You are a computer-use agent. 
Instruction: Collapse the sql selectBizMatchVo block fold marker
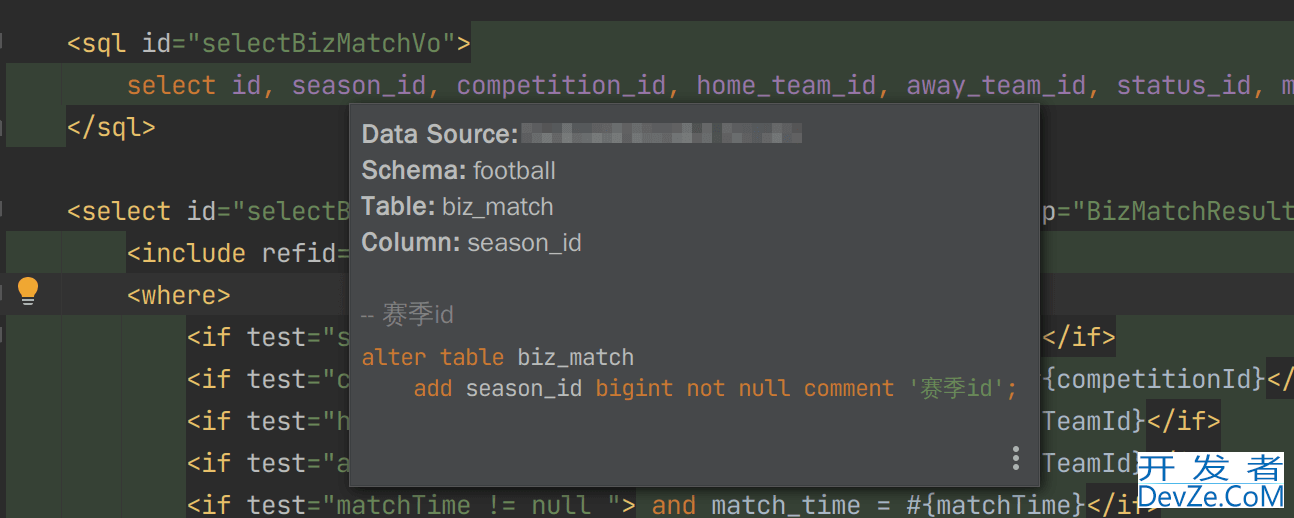2,43
